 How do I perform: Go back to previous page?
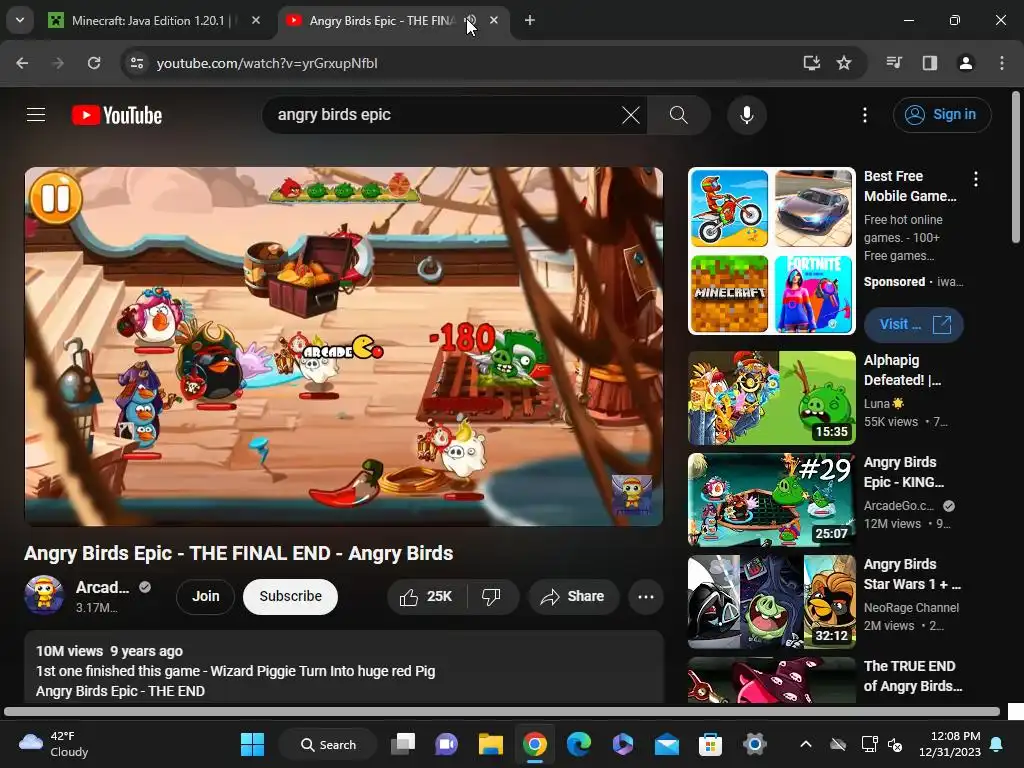point(22,63)
